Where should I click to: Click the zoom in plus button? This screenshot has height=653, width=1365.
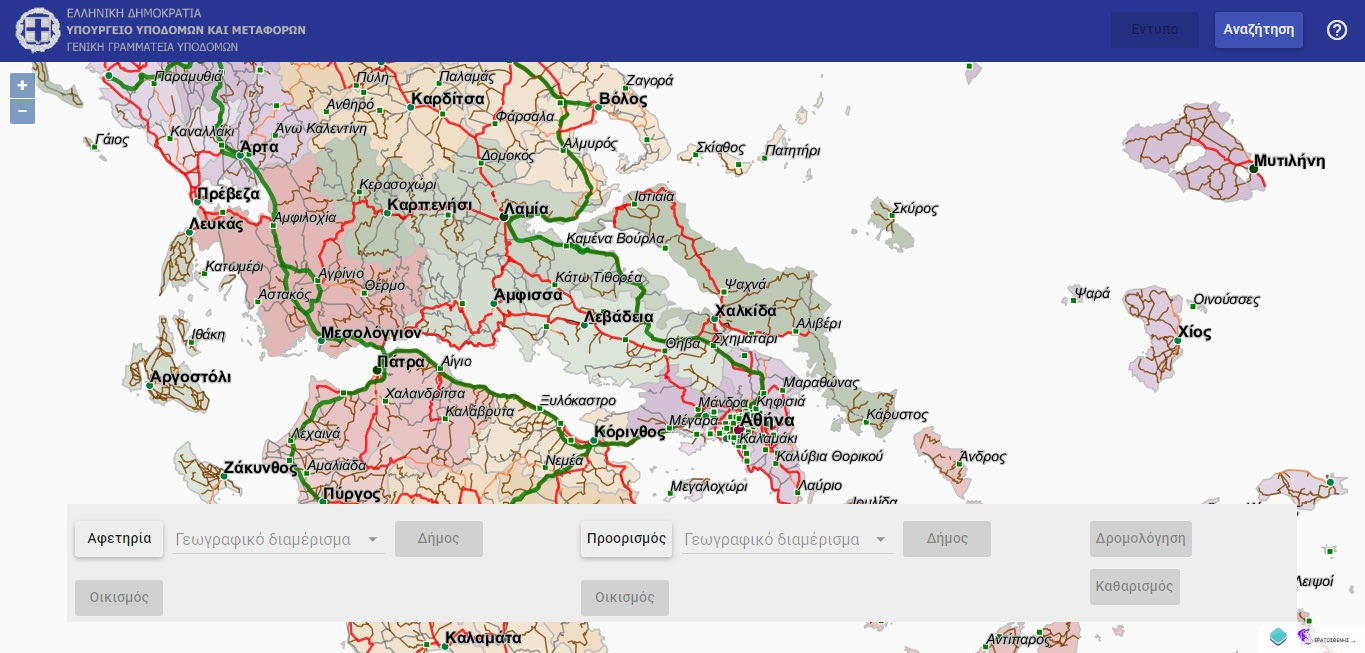pyautogui.click(x=22, y=86)
